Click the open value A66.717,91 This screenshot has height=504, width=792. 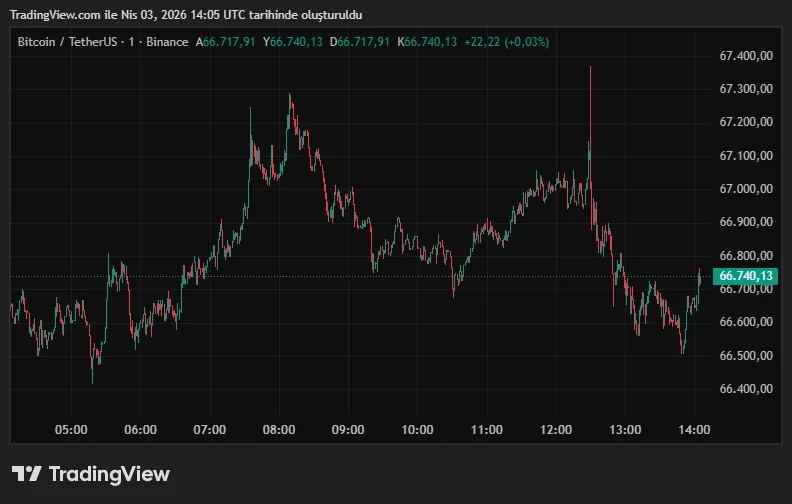[225, 42]
